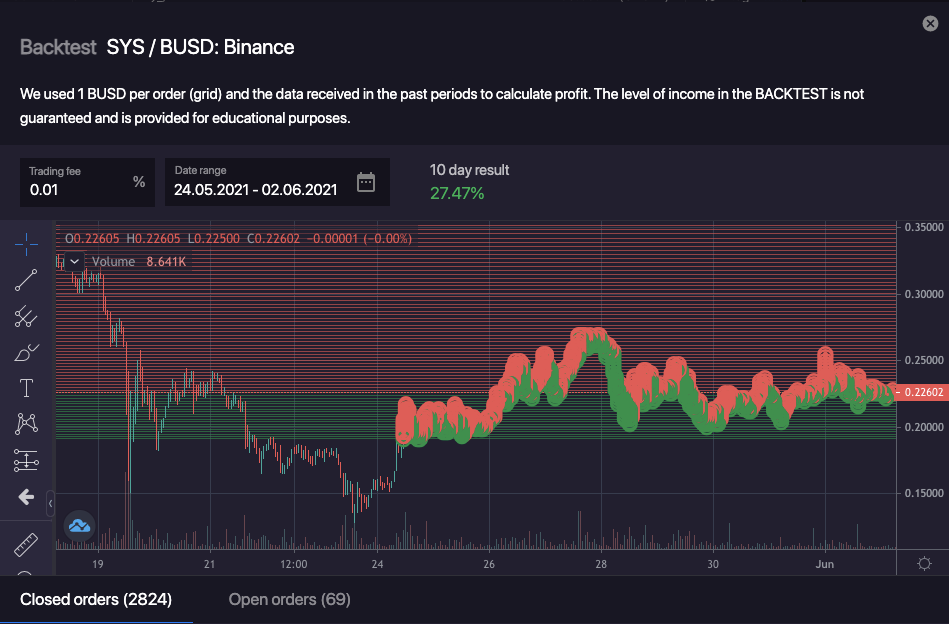Select the ruler measure tool
The height and width of the screenshot is (624, 949).
pyautogui.click(x=26, y=546)
